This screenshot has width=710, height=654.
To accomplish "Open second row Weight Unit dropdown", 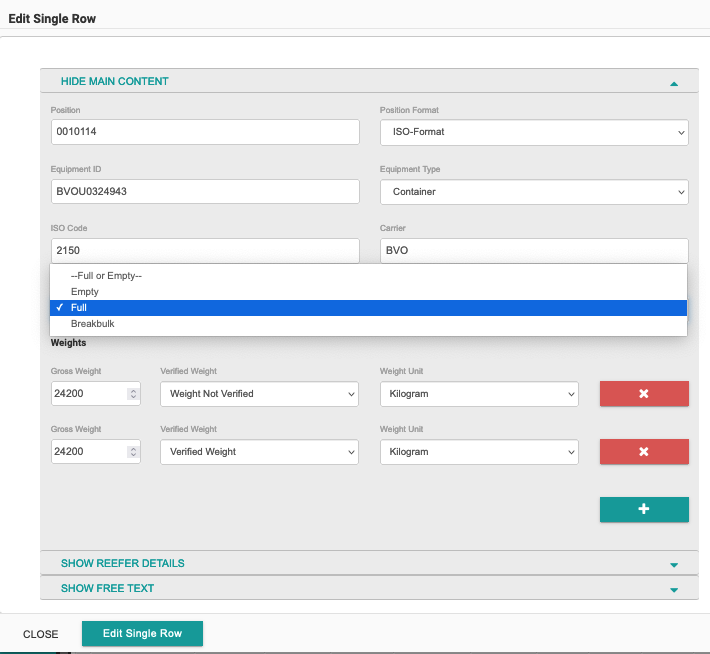I will pyautogui.click(x=478, y=452).
